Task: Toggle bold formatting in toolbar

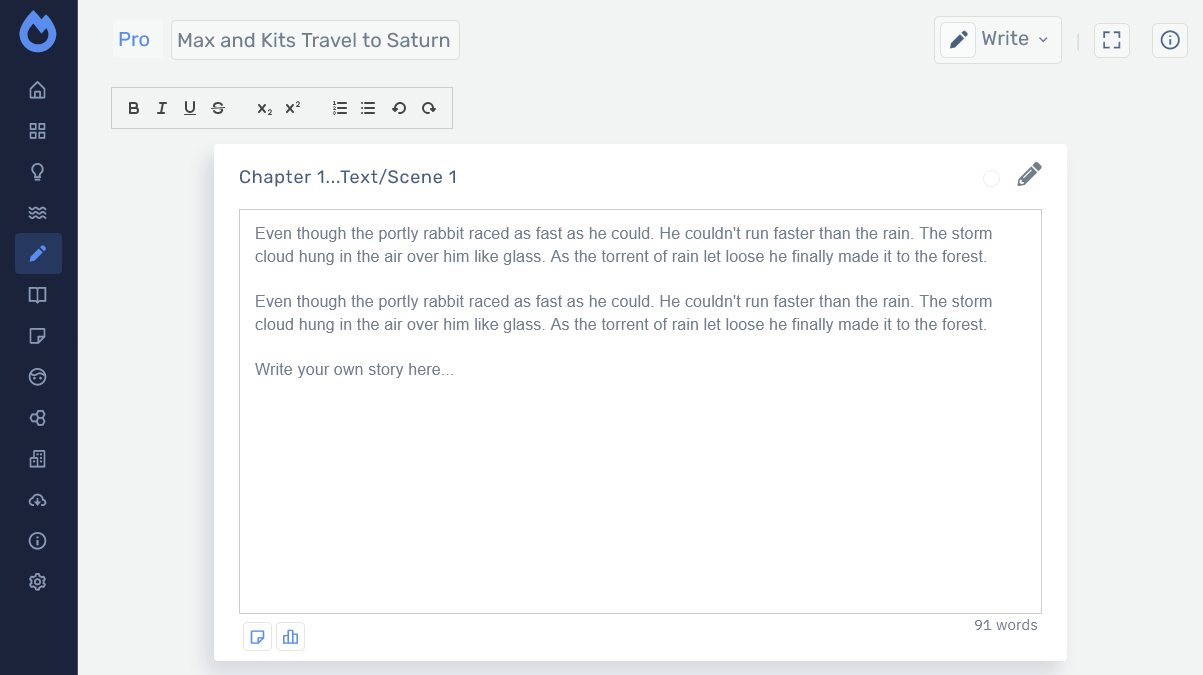Action: (x=134, y=109)
